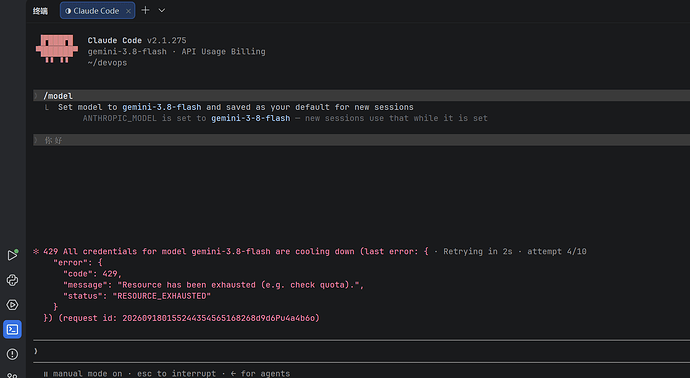
Task: Click the ~/devops working directory text
Action: tap(107, 63)
